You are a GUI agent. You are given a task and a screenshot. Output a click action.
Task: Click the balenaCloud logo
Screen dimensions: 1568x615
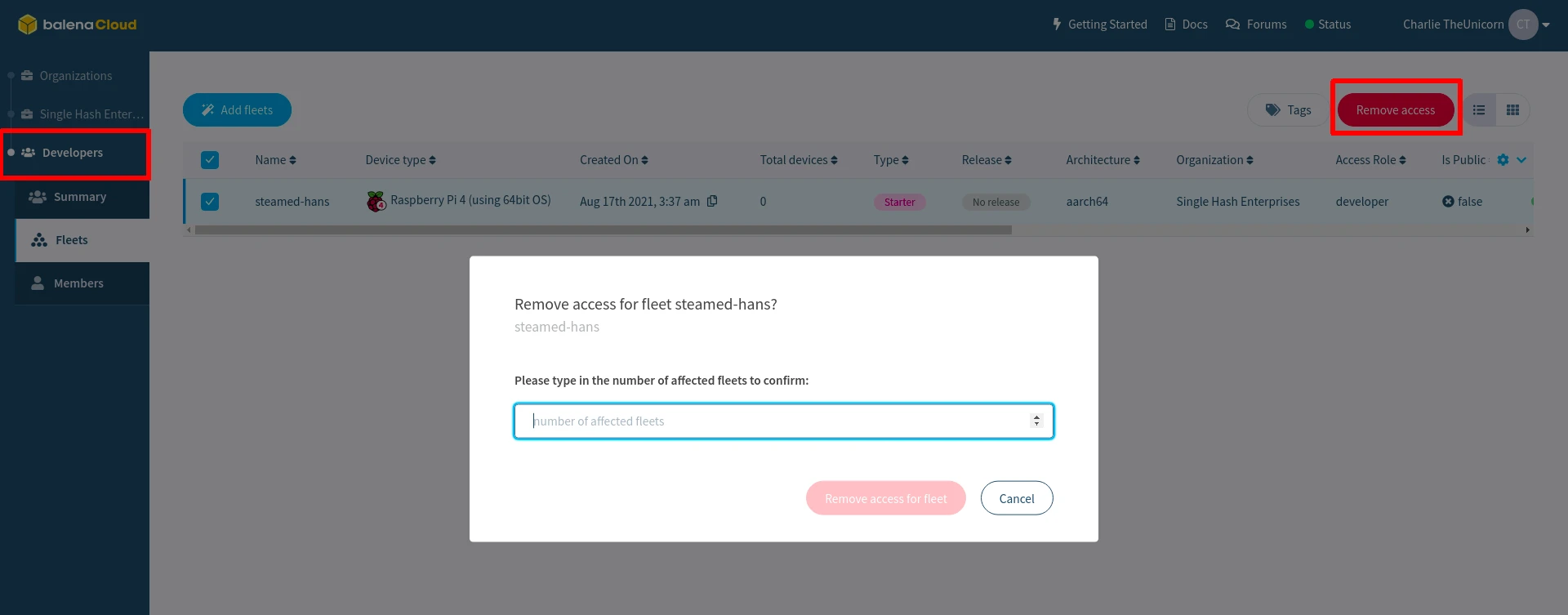pos(77,24)
